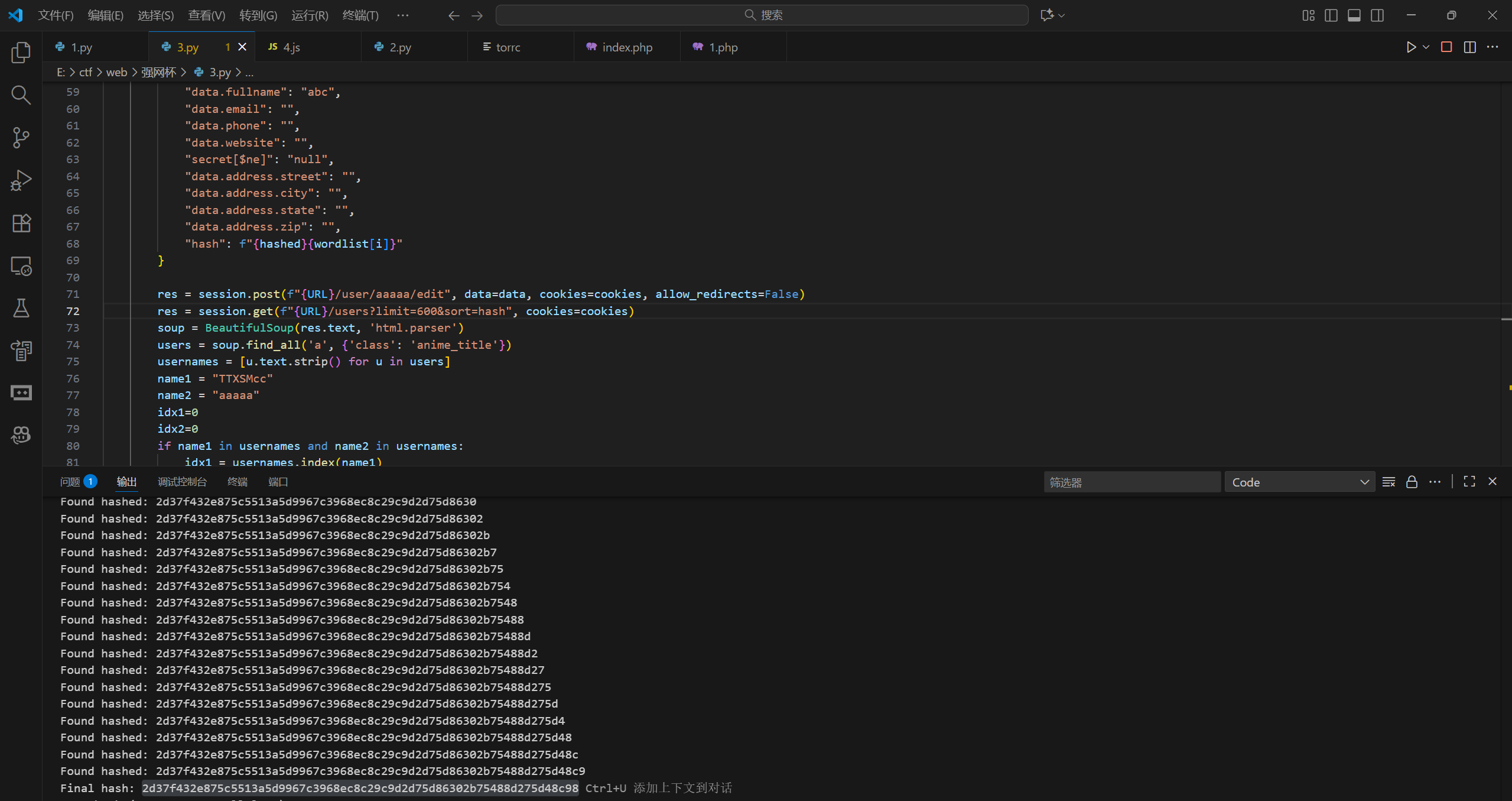
Task: Focus the 筛选器 output filter field
Action: point(1131,482)
